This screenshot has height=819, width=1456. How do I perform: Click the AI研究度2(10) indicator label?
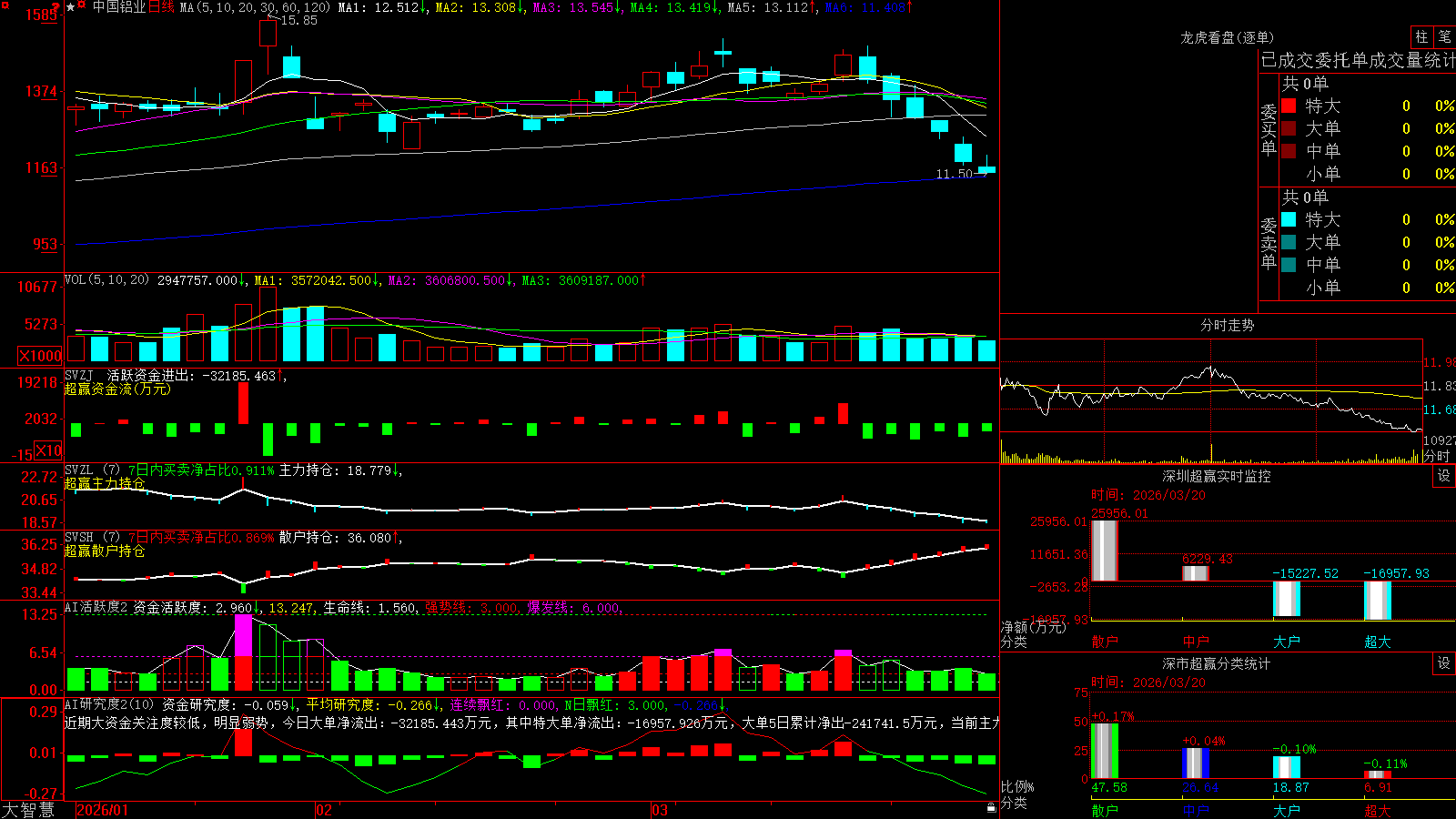tap(109, 704)
